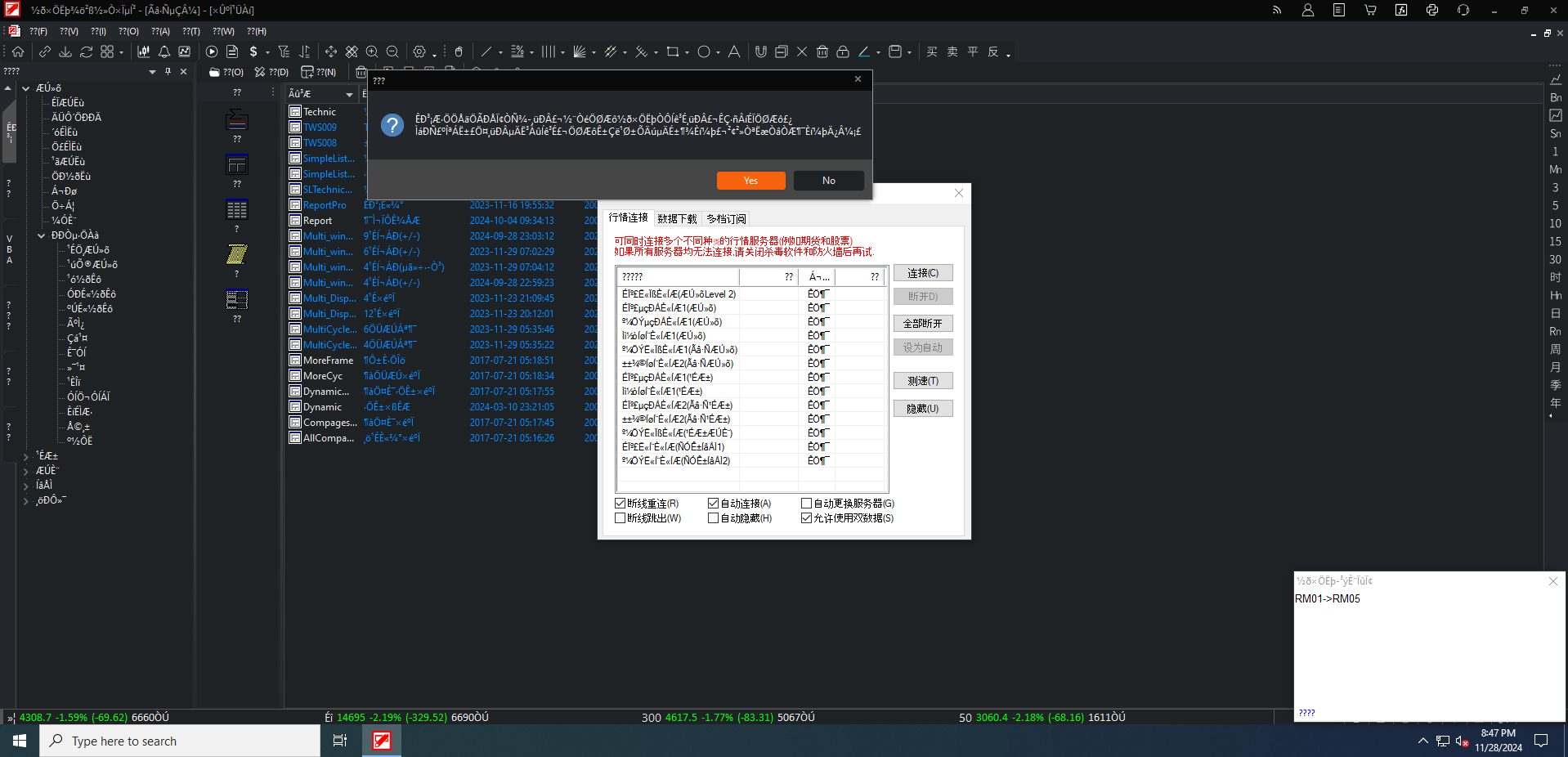Toggle the 断线重连(R) checkbox
The image size is (1568, 757).
tap(620, 504)
